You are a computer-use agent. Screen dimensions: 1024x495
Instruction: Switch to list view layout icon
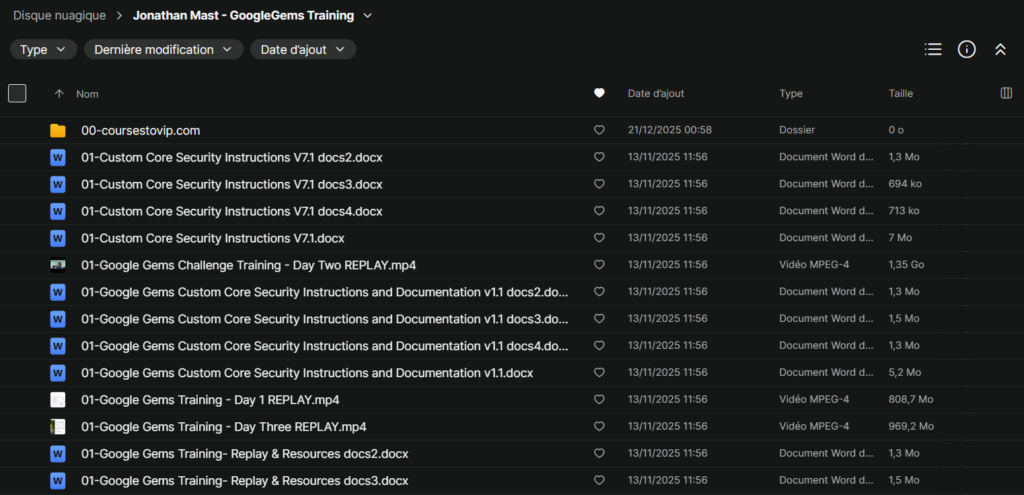(x=933, y=49)
